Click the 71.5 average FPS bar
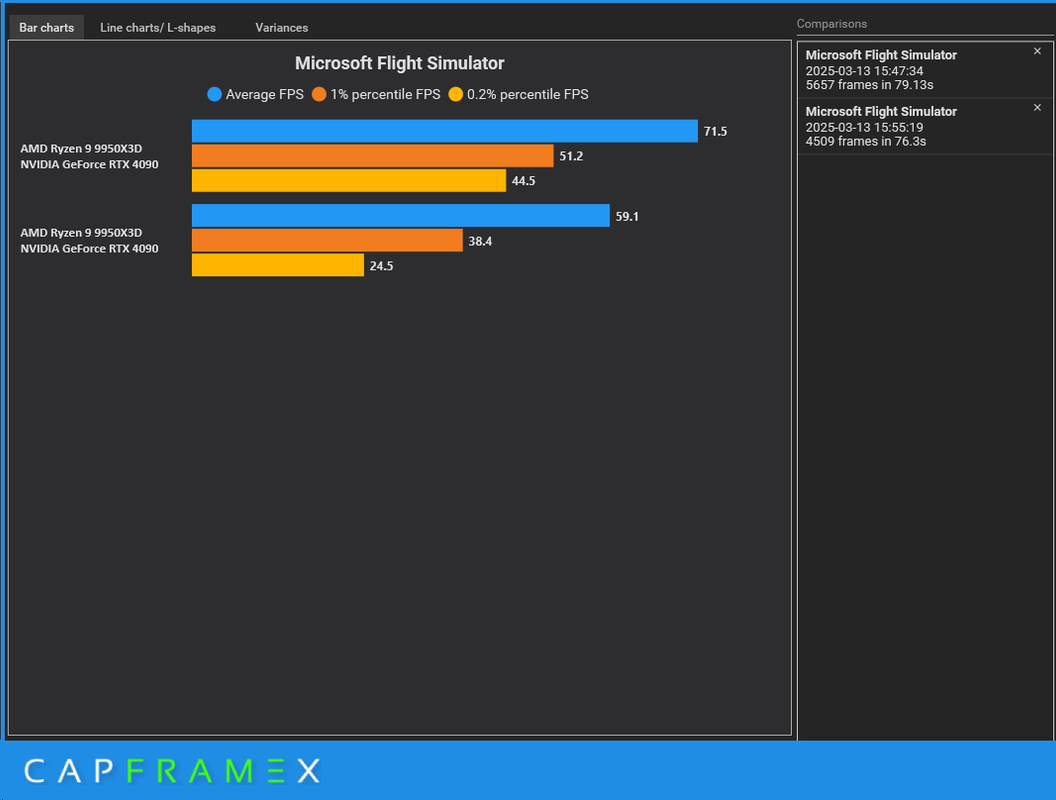1056x800 pixels. click(x=444, y=131)
